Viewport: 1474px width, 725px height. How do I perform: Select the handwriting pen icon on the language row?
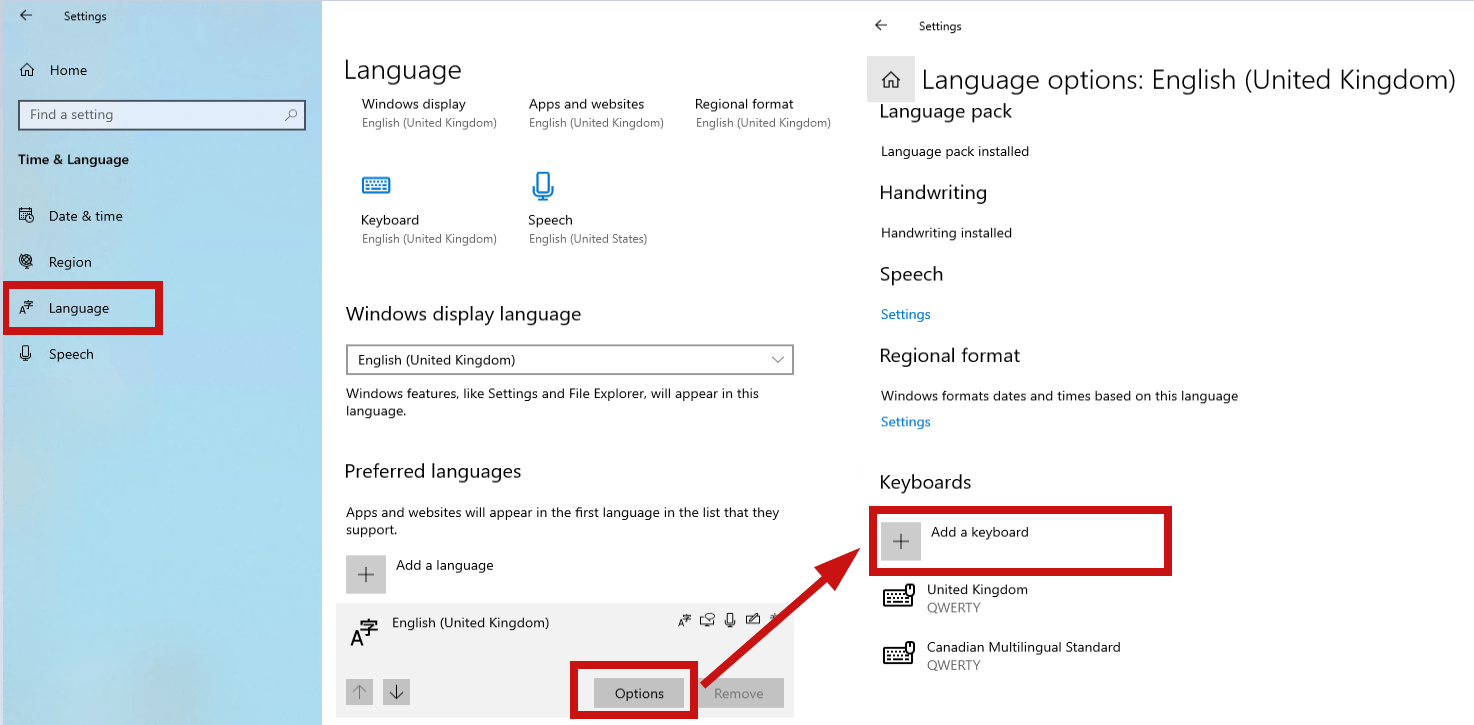pyautogui.click(x=753, y=620)
